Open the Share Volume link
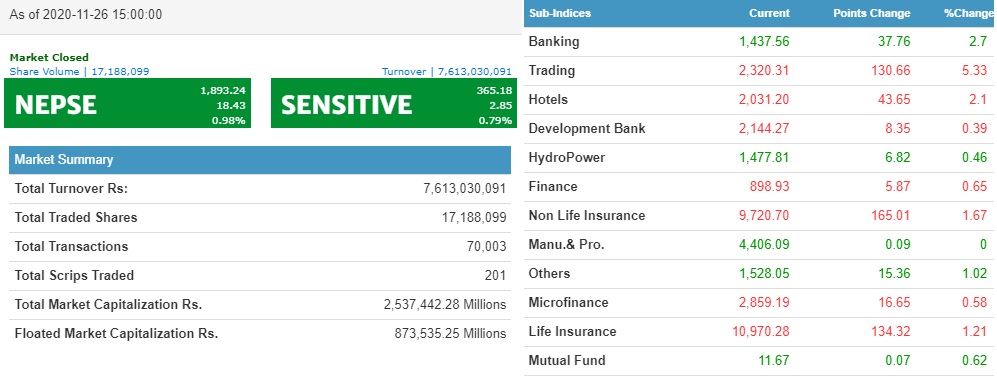The height and width of the screenshot is (391, 997). (x=79, y=71)
